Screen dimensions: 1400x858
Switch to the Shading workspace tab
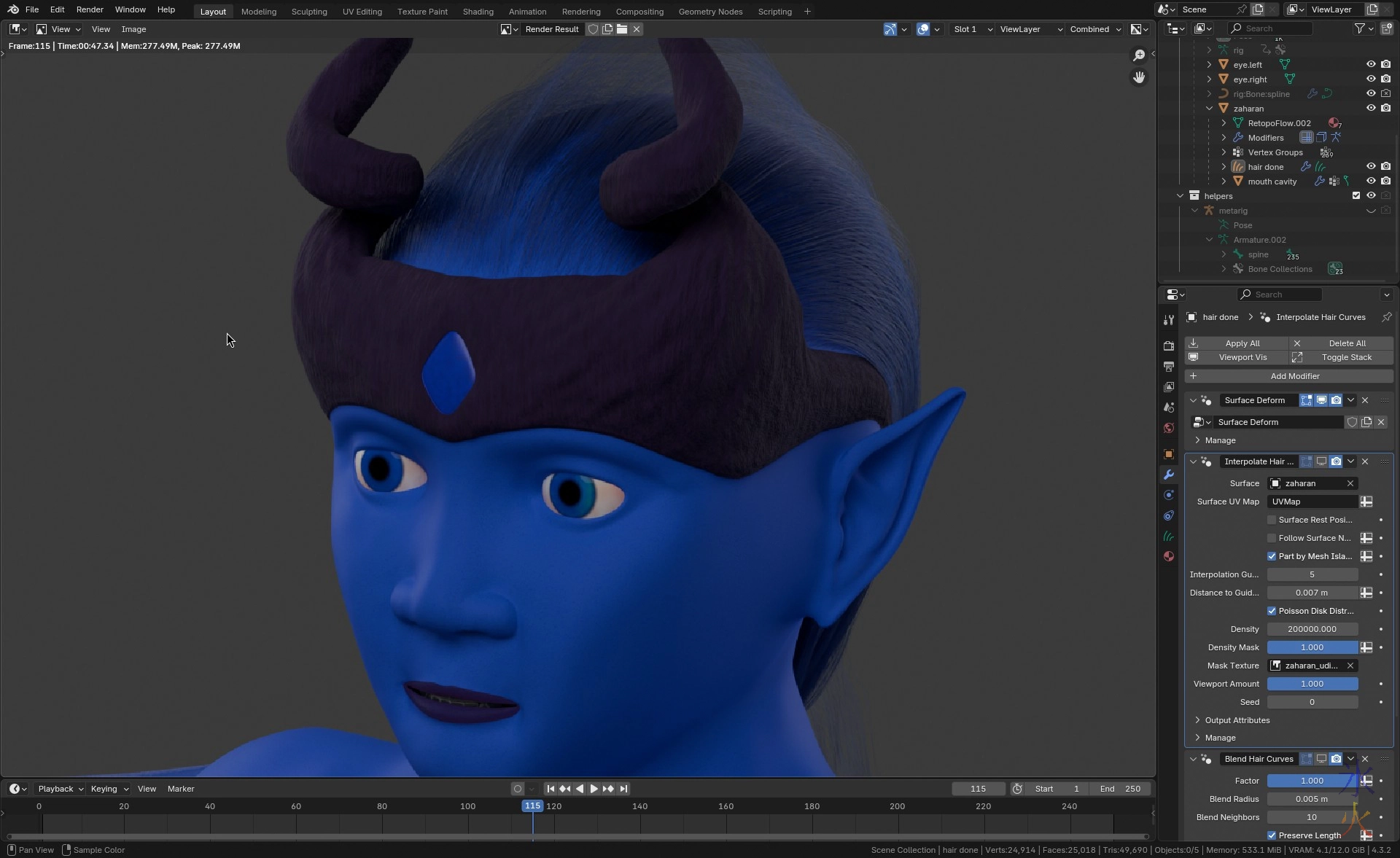[x=478, y=12]
